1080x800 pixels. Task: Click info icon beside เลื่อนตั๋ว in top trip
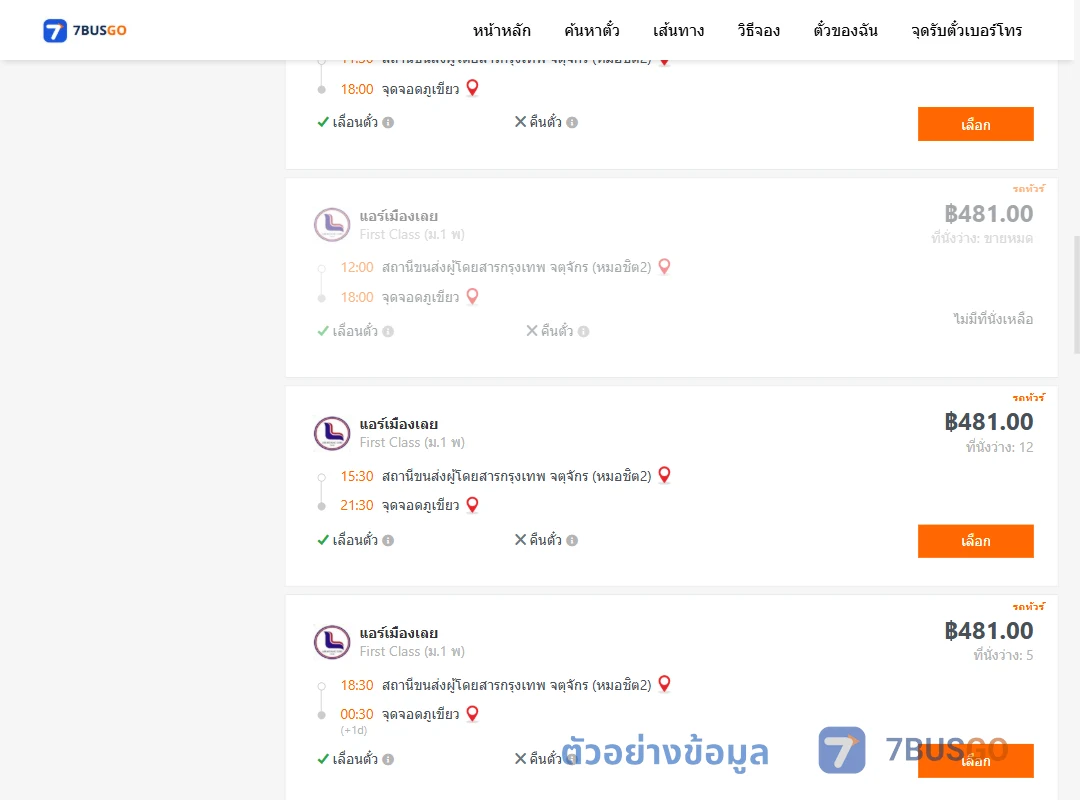point(388,123)
